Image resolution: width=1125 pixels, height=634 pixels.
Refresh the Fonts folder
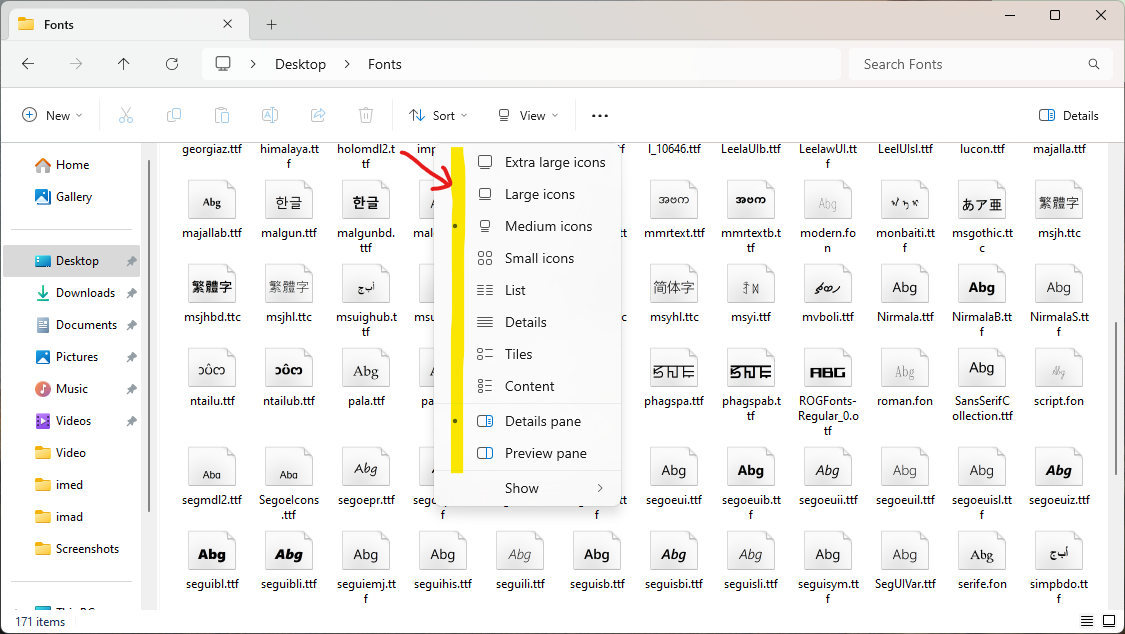click(172, 64)
